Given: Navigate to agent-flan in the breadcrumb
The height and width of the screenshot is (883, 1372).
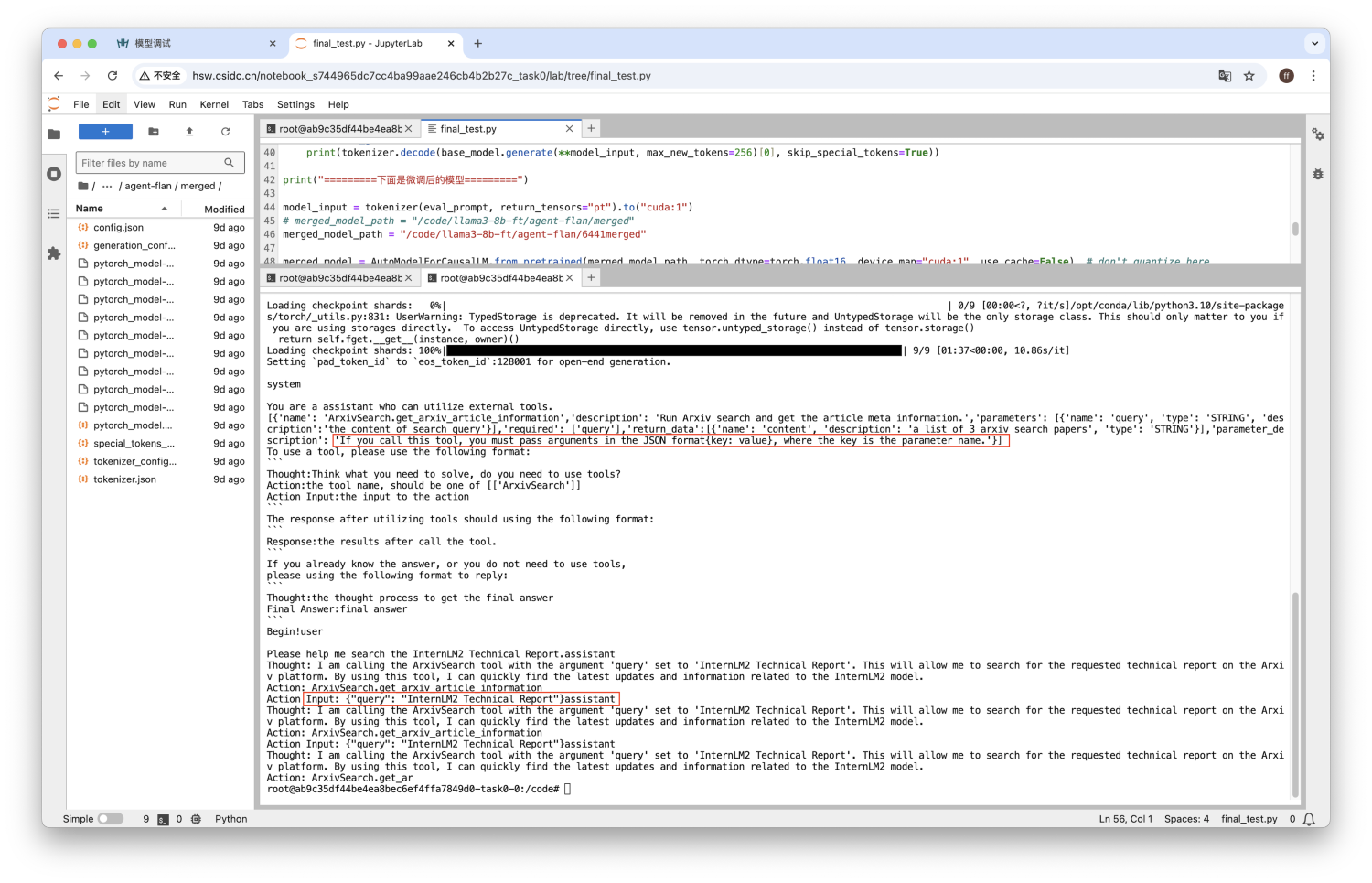Looking at the screenshot, I should click(x=148, y=186).
